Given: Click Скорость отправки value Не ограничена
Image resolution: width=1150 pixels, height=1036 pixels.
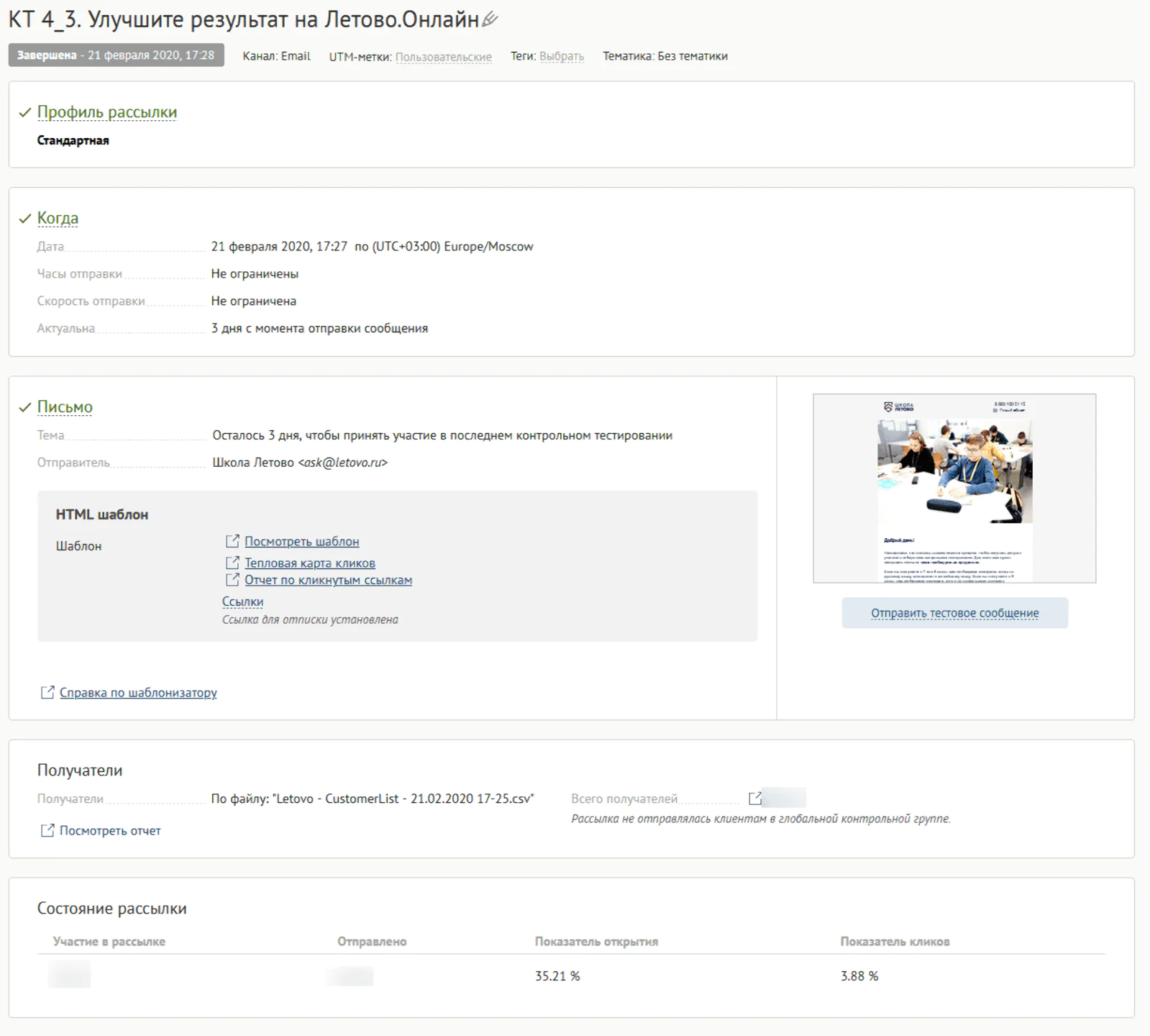Looking at the screenshot, I should (x=254, y=301).
